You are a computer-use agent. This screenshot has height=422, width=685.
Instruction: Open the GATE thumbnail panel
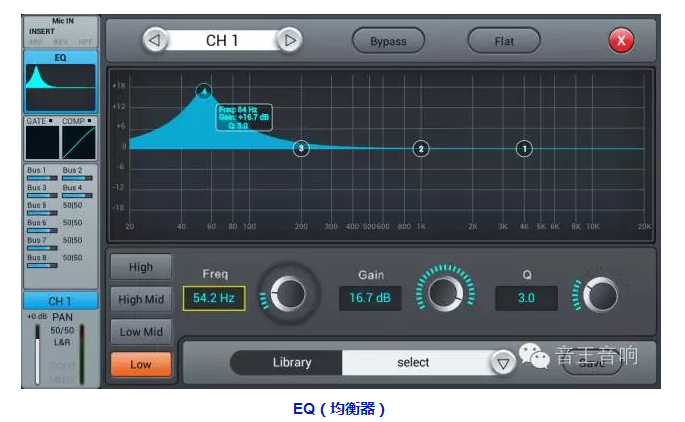click(42, 141)
